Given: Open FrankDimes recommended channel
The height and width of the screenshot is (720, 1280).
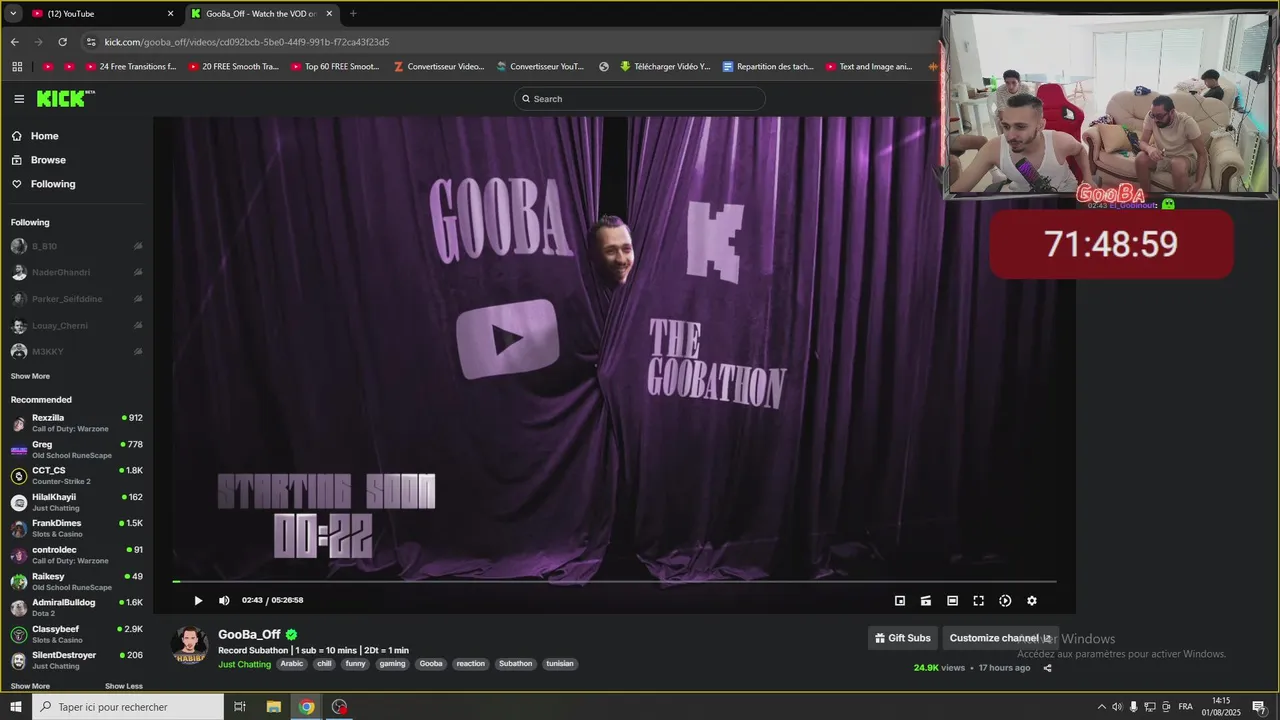Looking at the screenshot, I should click(x=76, y=528).
